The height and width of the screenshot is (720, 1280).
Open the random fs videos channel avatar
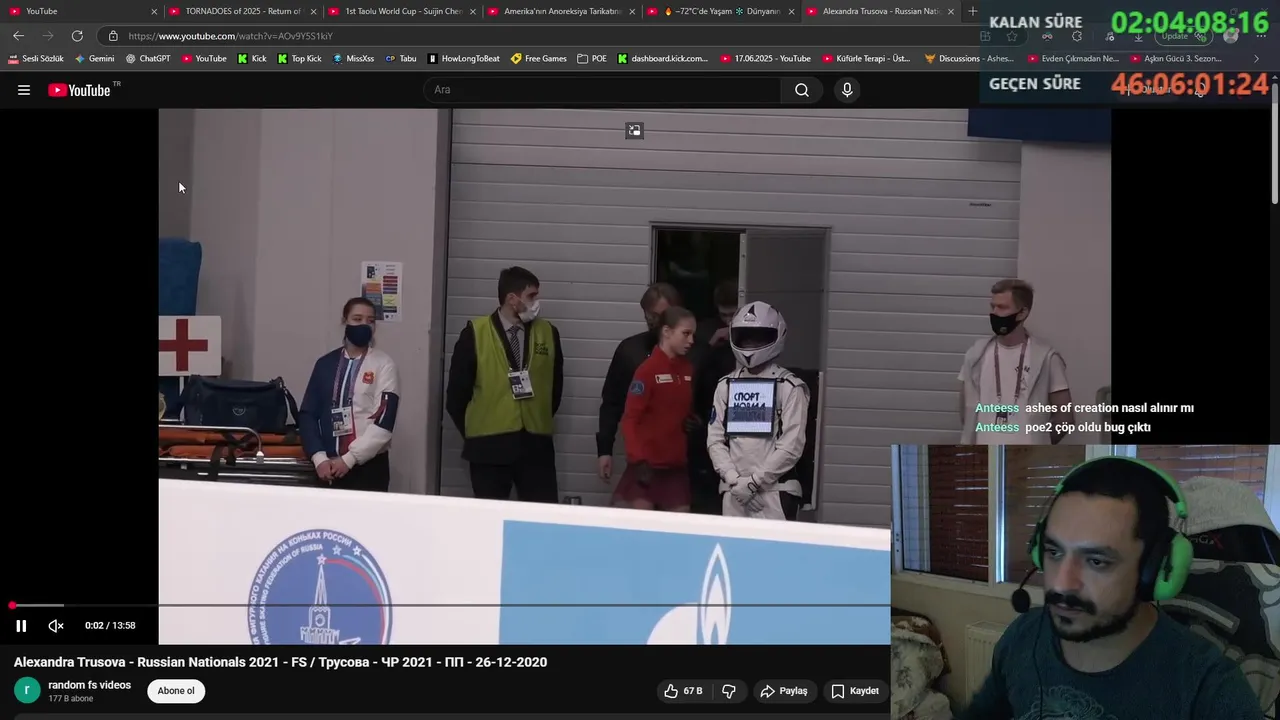pyautogui.click(x=27, y=691)
